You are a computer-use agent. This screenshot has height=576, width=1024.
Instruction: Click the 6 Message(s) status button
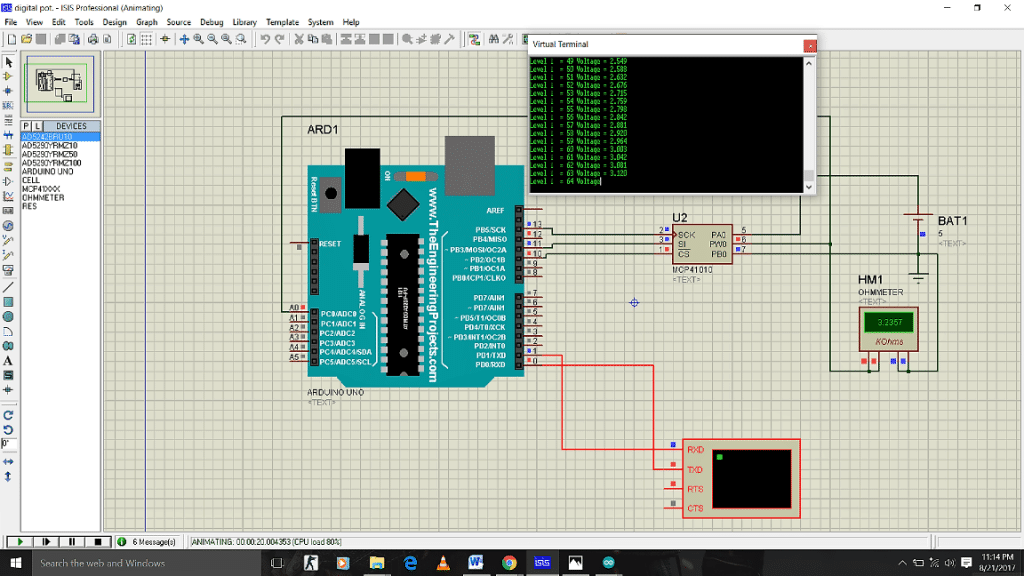147,541
